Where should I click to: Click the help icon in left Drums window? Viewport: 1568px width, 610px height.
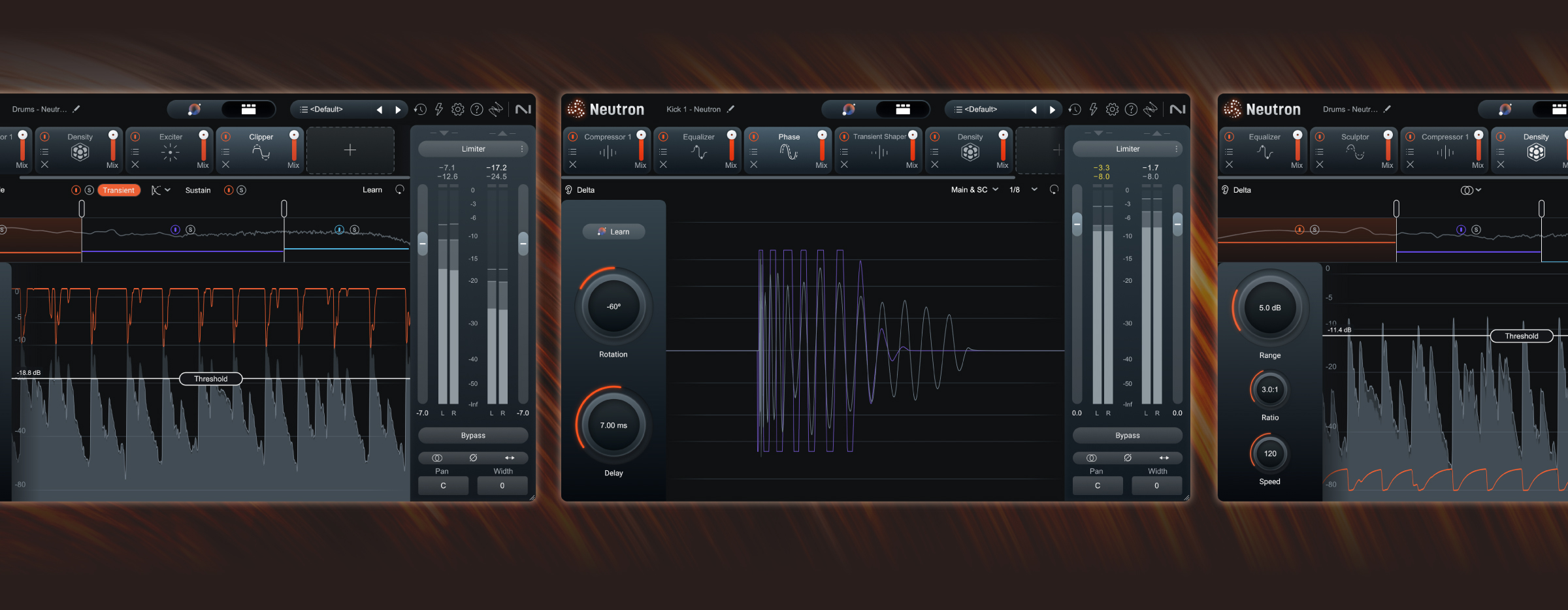(x=477, y=109)
